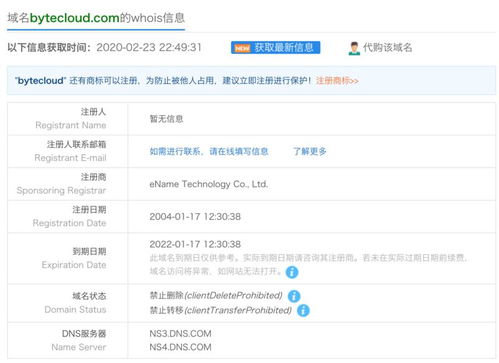Select the bytecloud.com domain title
Viewport: 499px width, 363px height.
pos(75,18)
